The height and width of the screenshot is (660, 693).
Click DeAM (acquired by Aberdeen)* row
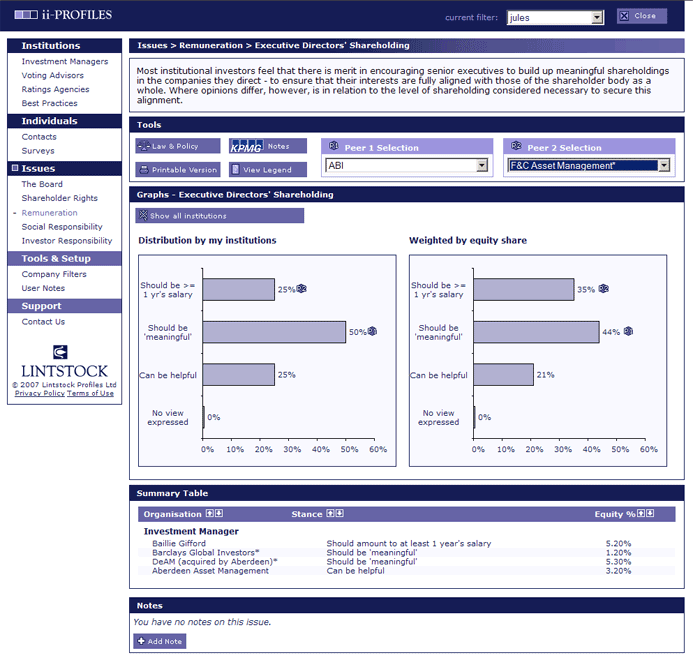point(406,562)
